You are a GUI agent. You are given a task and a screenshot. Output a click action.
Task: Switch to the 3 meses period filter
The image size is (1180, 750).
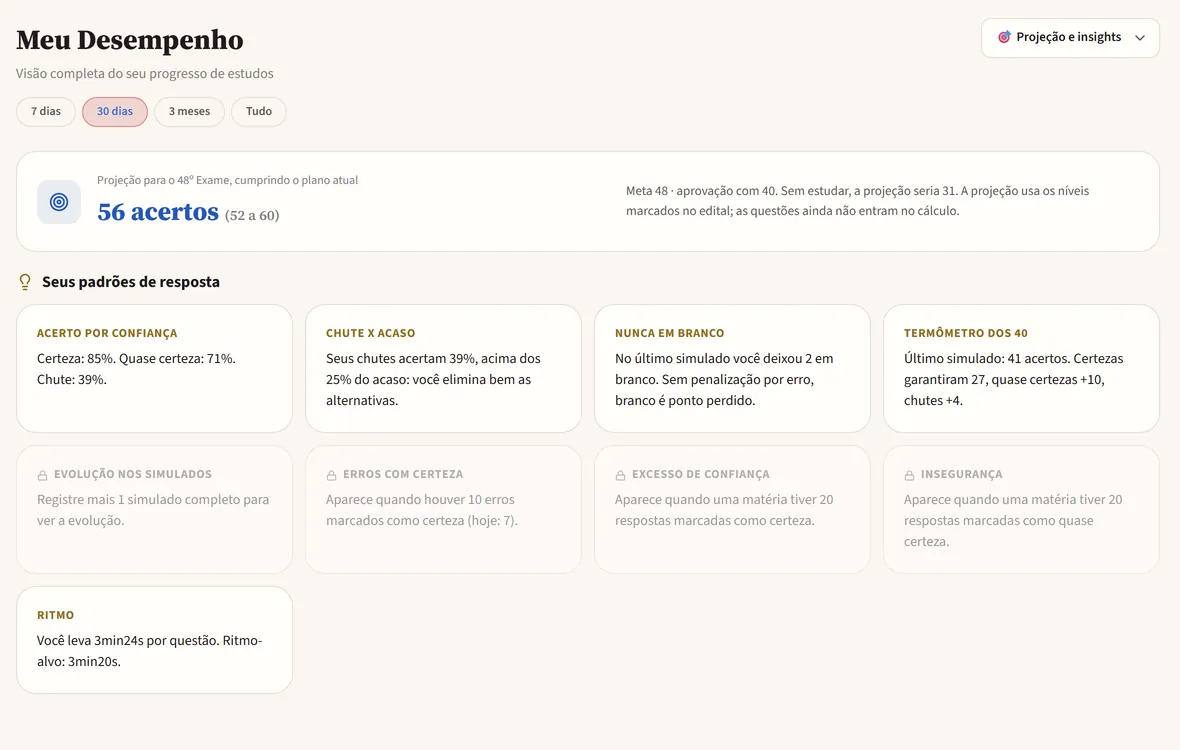[x=190, y=111]
